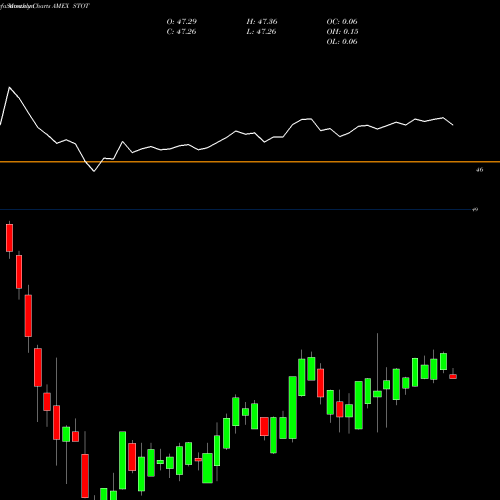Select the high price value H: 47.36
This screenshot has height=500, width=500.
point(262,22)
